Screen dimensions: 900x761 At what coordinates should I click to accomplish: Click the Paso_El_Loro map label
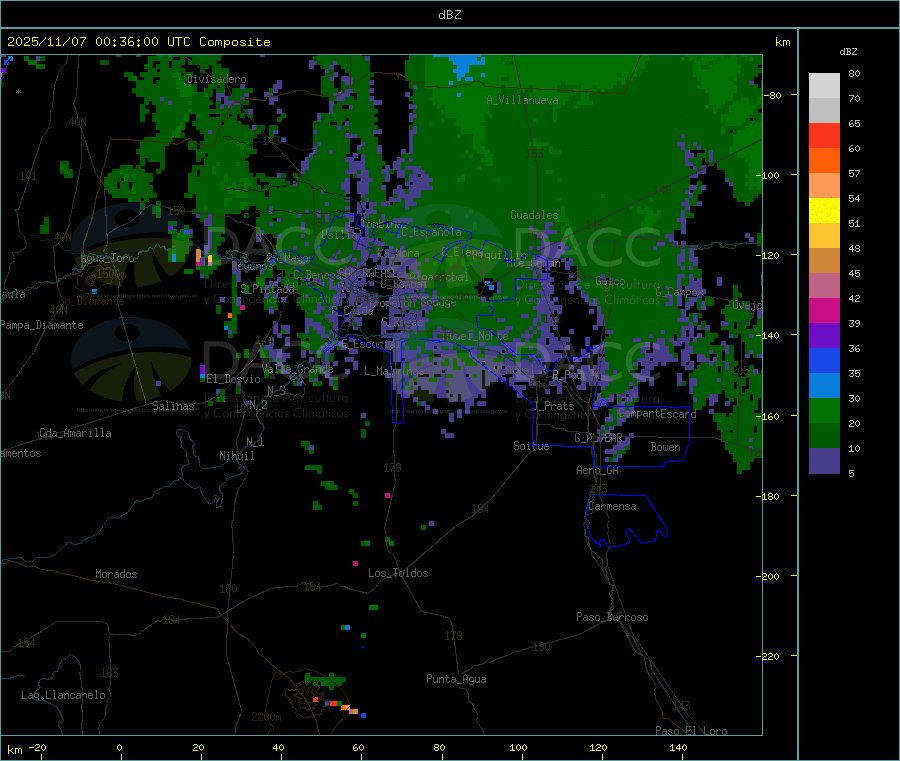[691, 731]
